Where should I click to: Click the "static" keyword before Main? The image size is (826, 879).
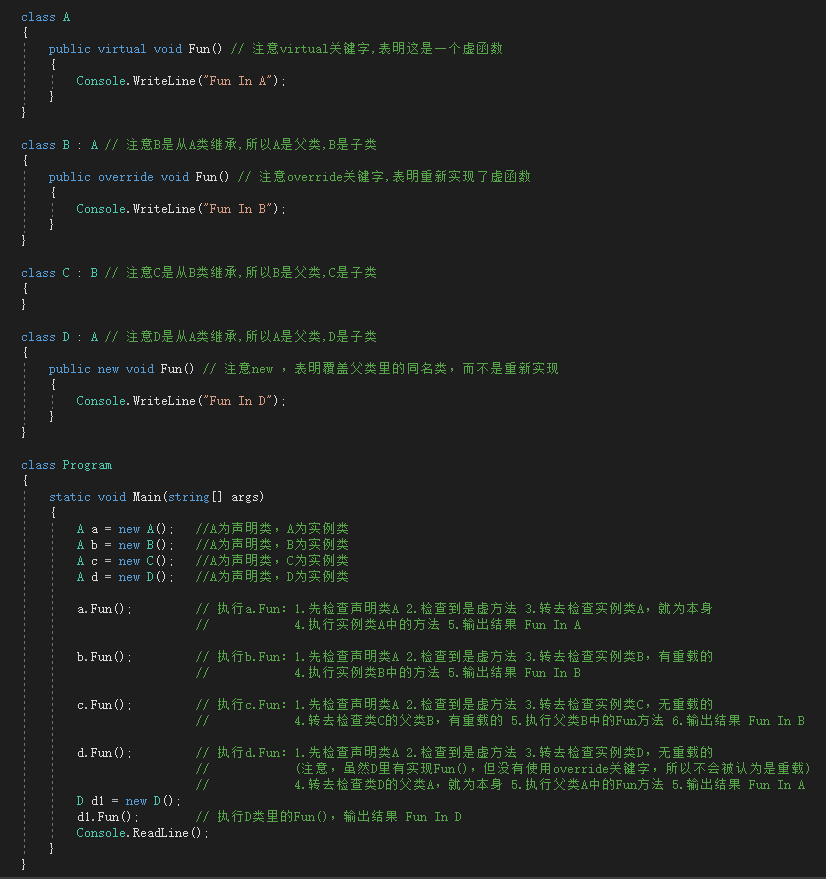(70, 497)
